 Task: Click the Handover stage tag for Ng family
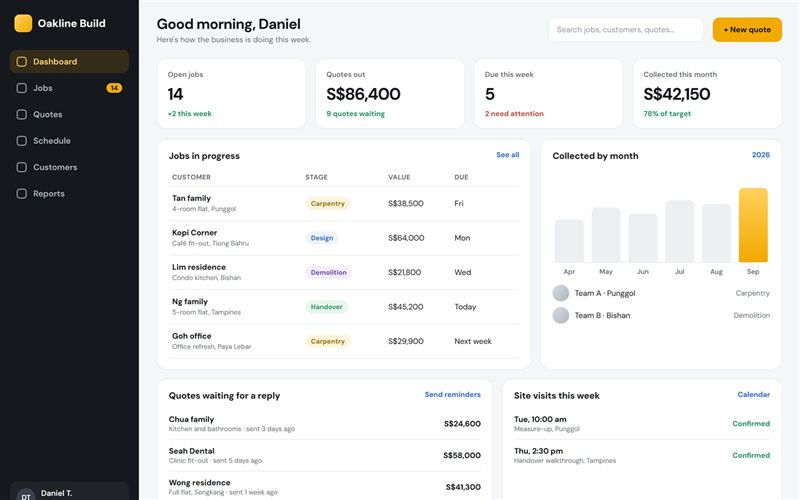point(327,307)
